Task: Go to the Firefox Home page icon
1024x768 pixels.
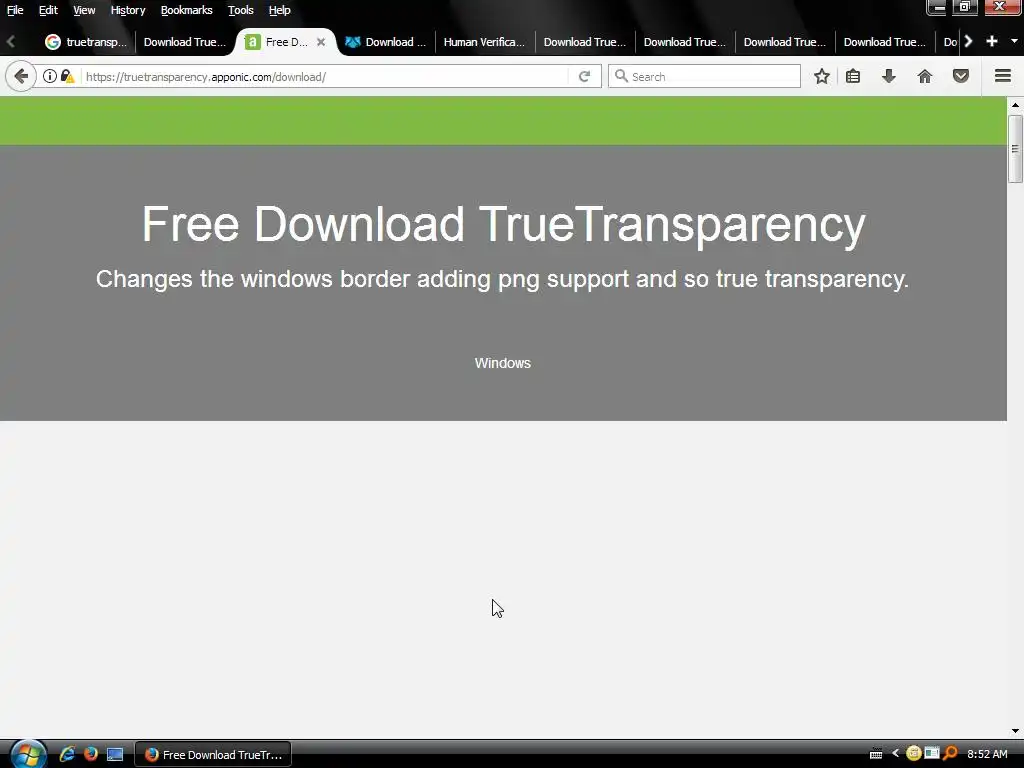Action: click(924, 76)
